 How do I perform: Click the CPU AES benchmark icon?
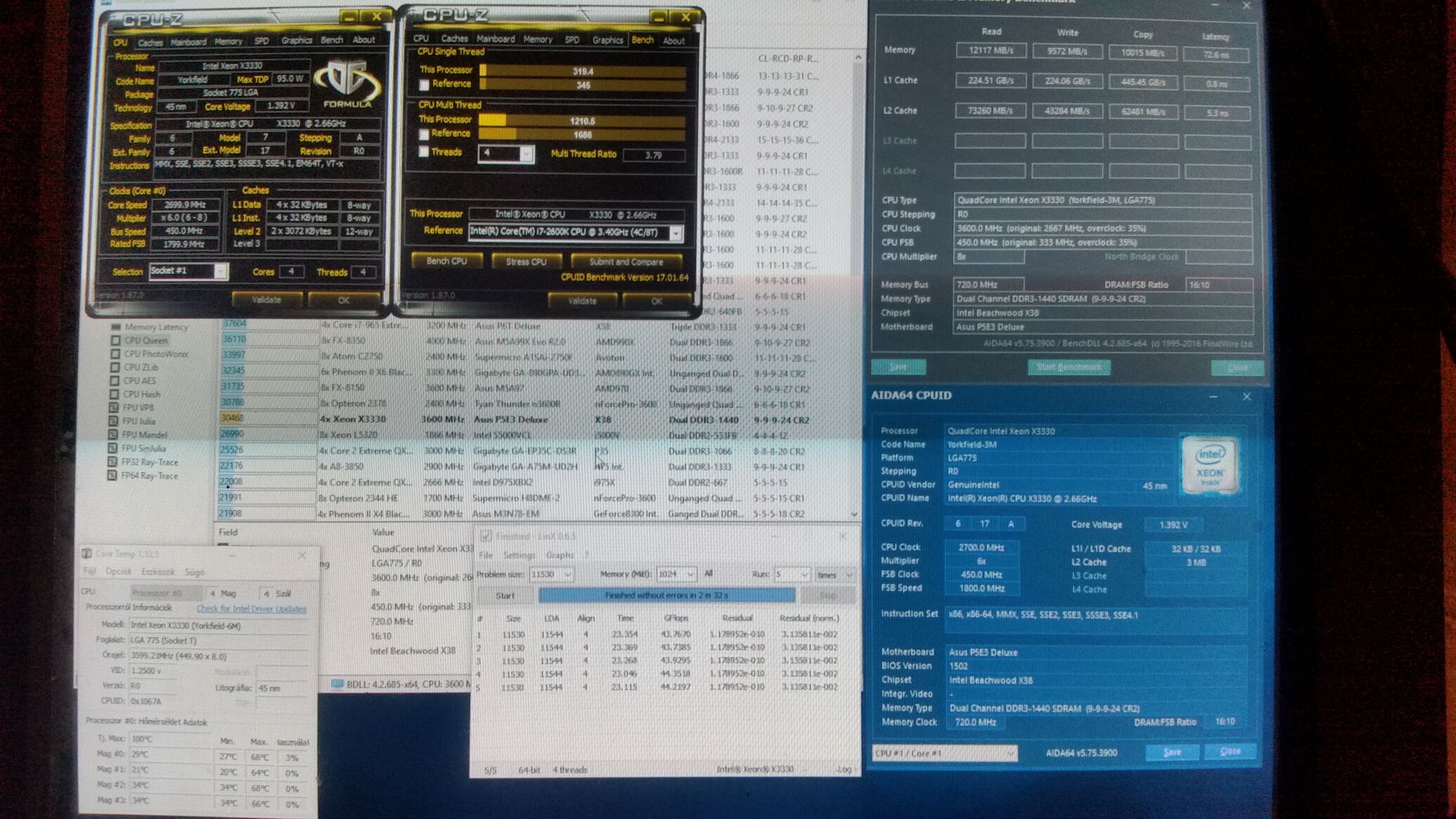[x=114, y=380]
